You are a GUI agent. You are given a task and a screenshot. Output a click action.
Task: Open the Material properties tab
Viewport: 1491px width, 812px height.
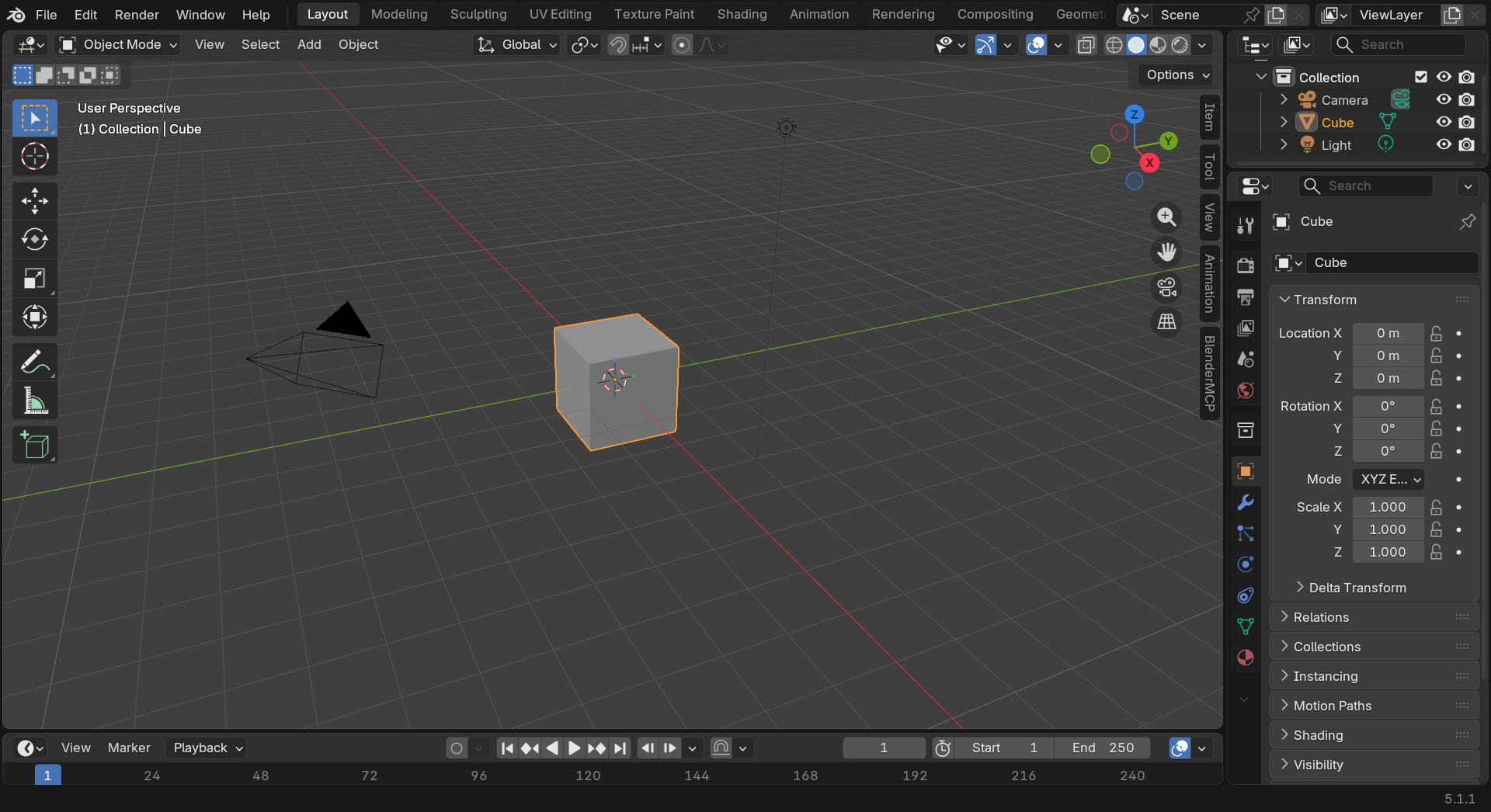[1246, 658]
